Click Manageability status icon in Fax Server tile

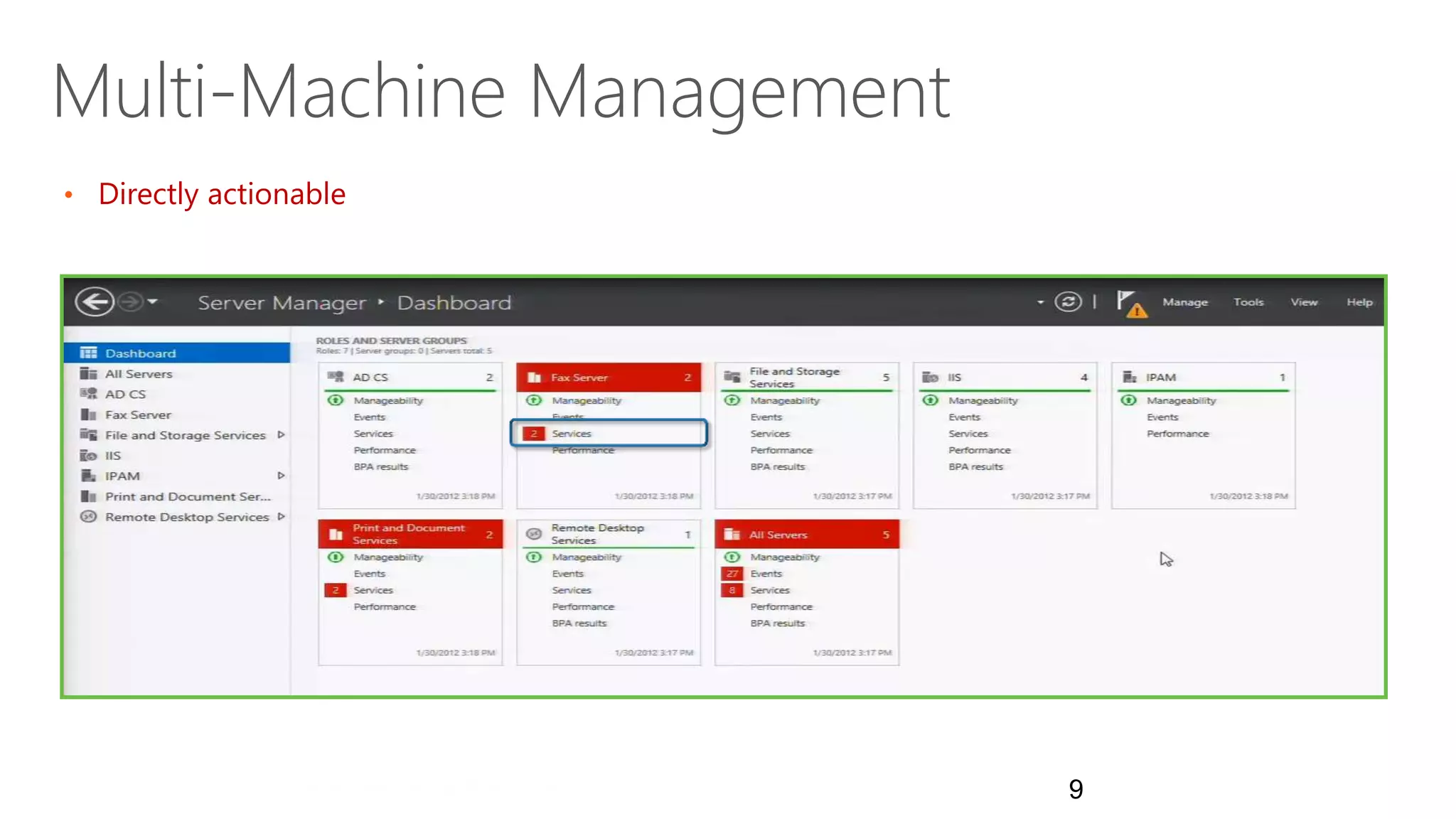(534, 400)
